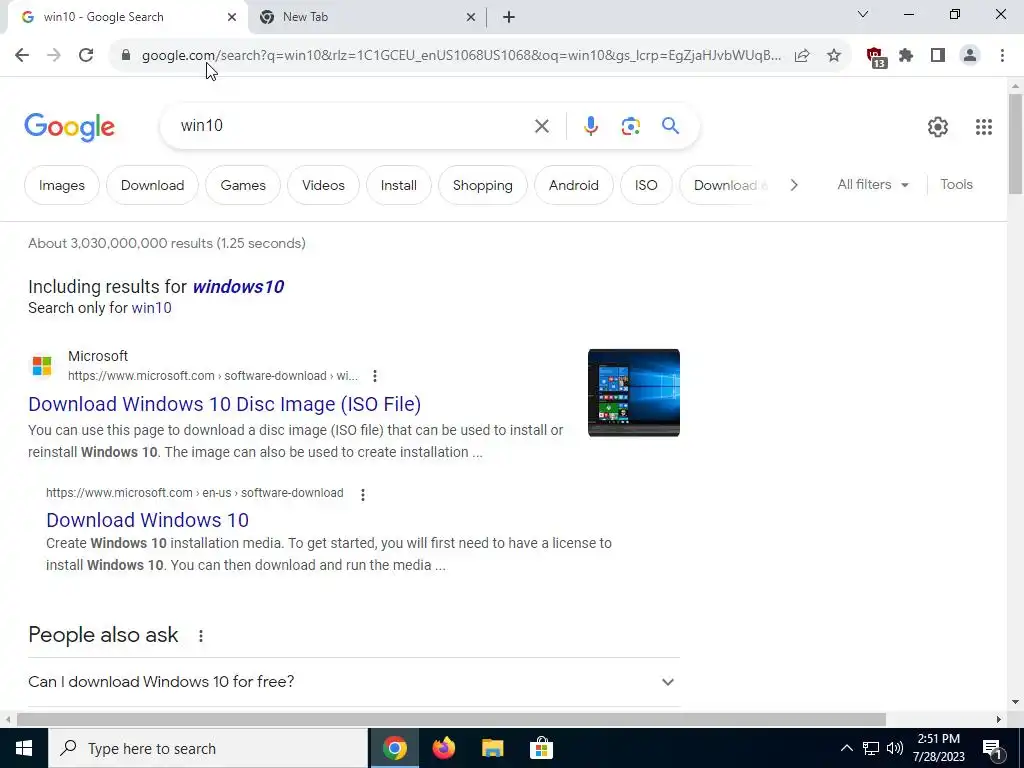The width and height of the screenshot is (1024, 768).
Task: Open the People also ask options menu
Action: (200, 635)
